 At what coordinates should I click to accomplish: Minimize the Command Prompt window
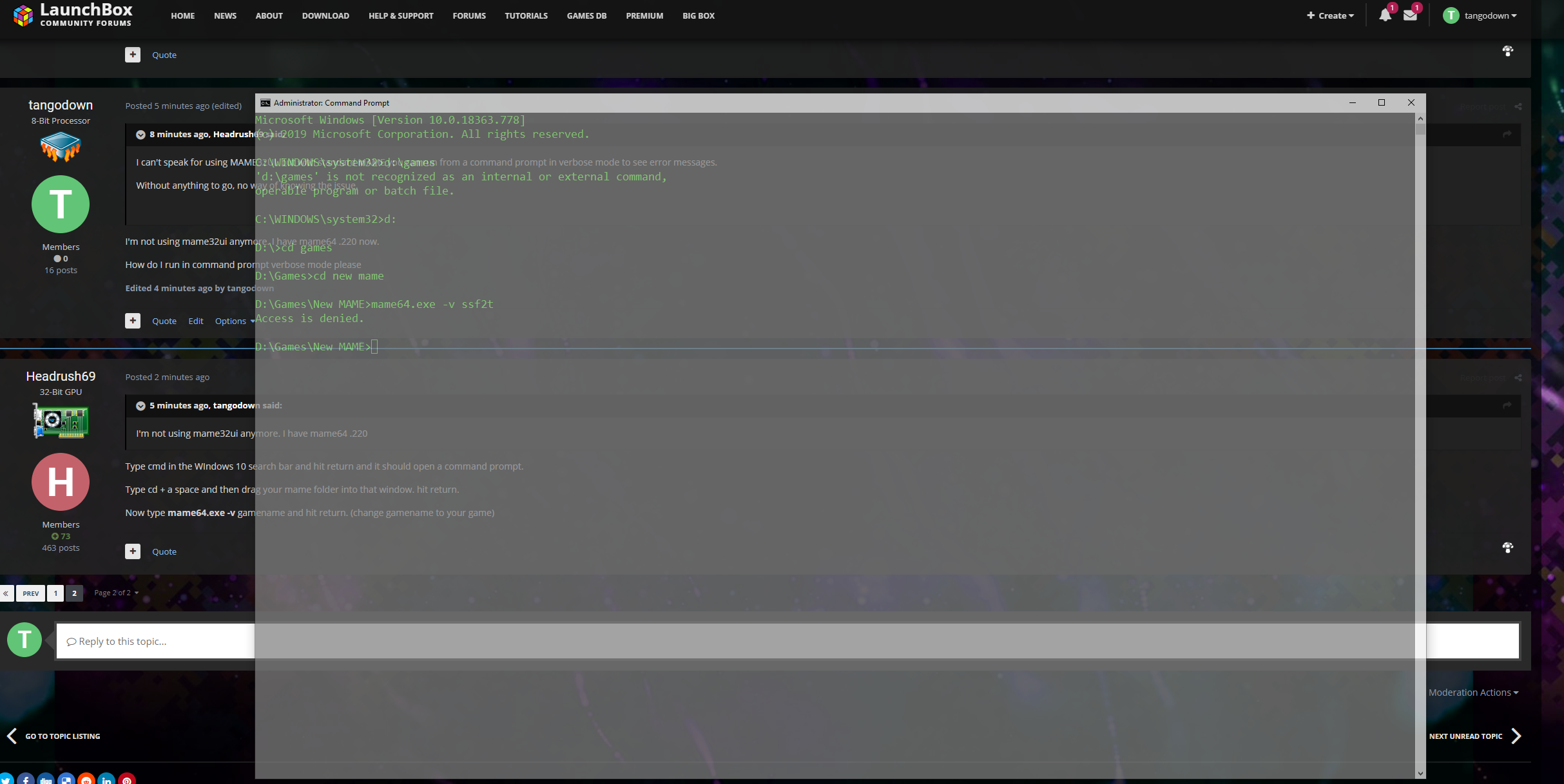[x=1353, y=103]
